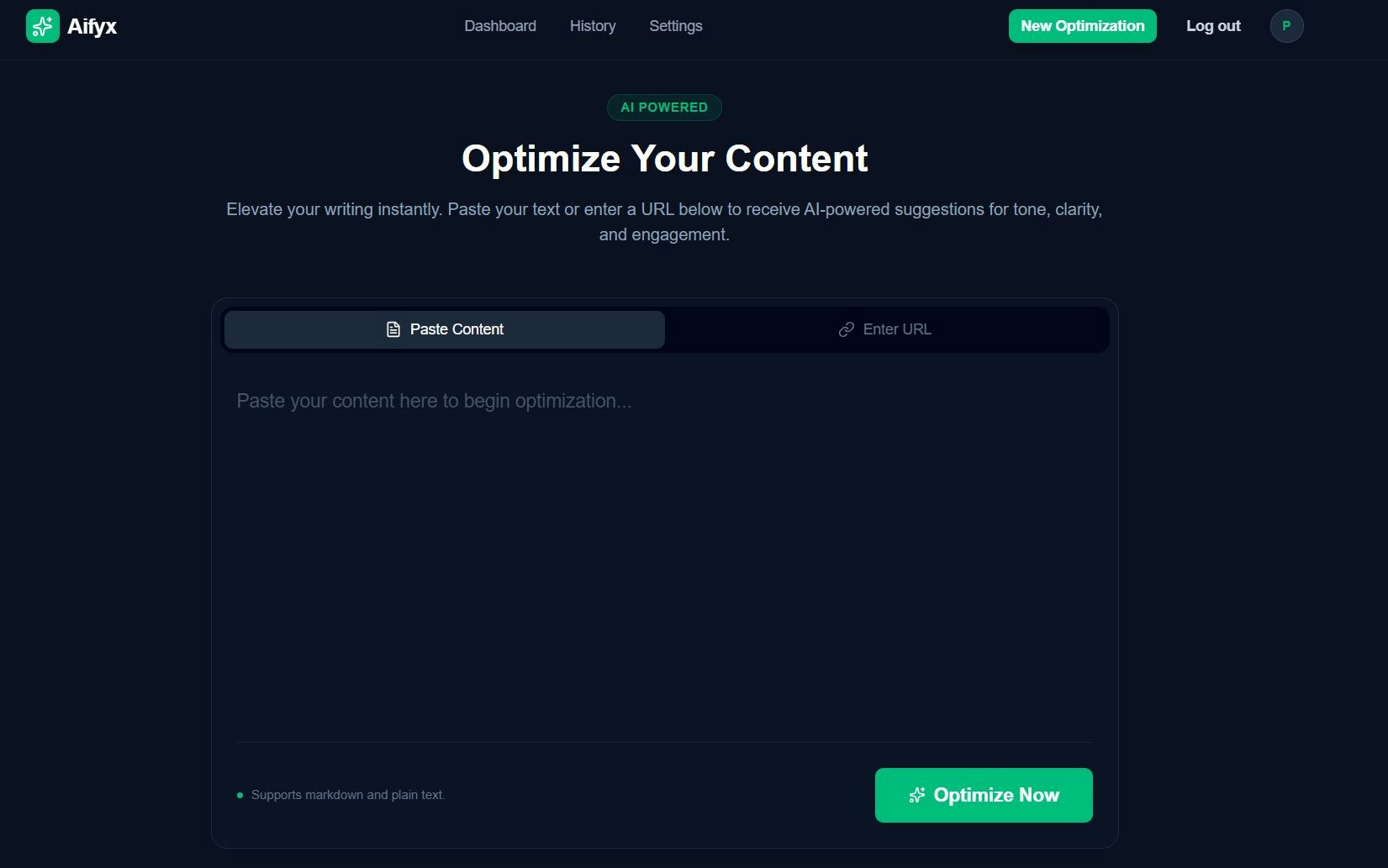This screenshot has width=1388, height=868.
Task: Open the Settings page
Action: [675, 26]
